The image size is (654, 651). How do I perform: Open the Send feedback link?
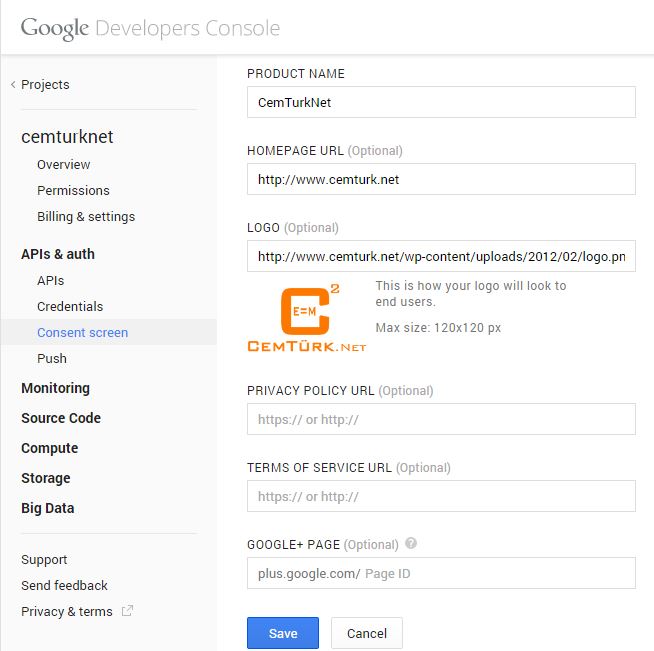[x=64, y=586]
